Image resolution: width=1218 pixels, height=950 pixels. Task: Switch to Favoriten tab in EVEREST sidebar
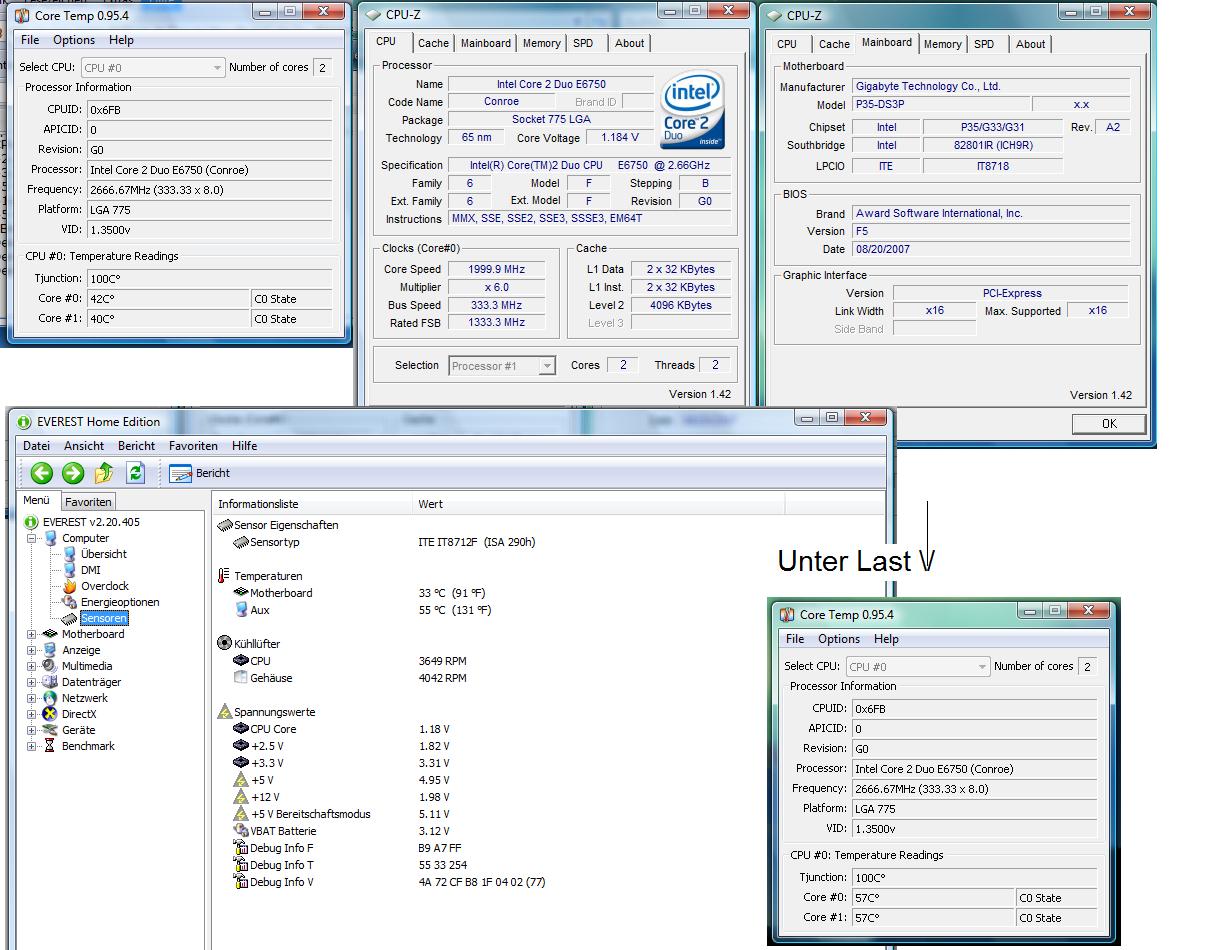88,501
